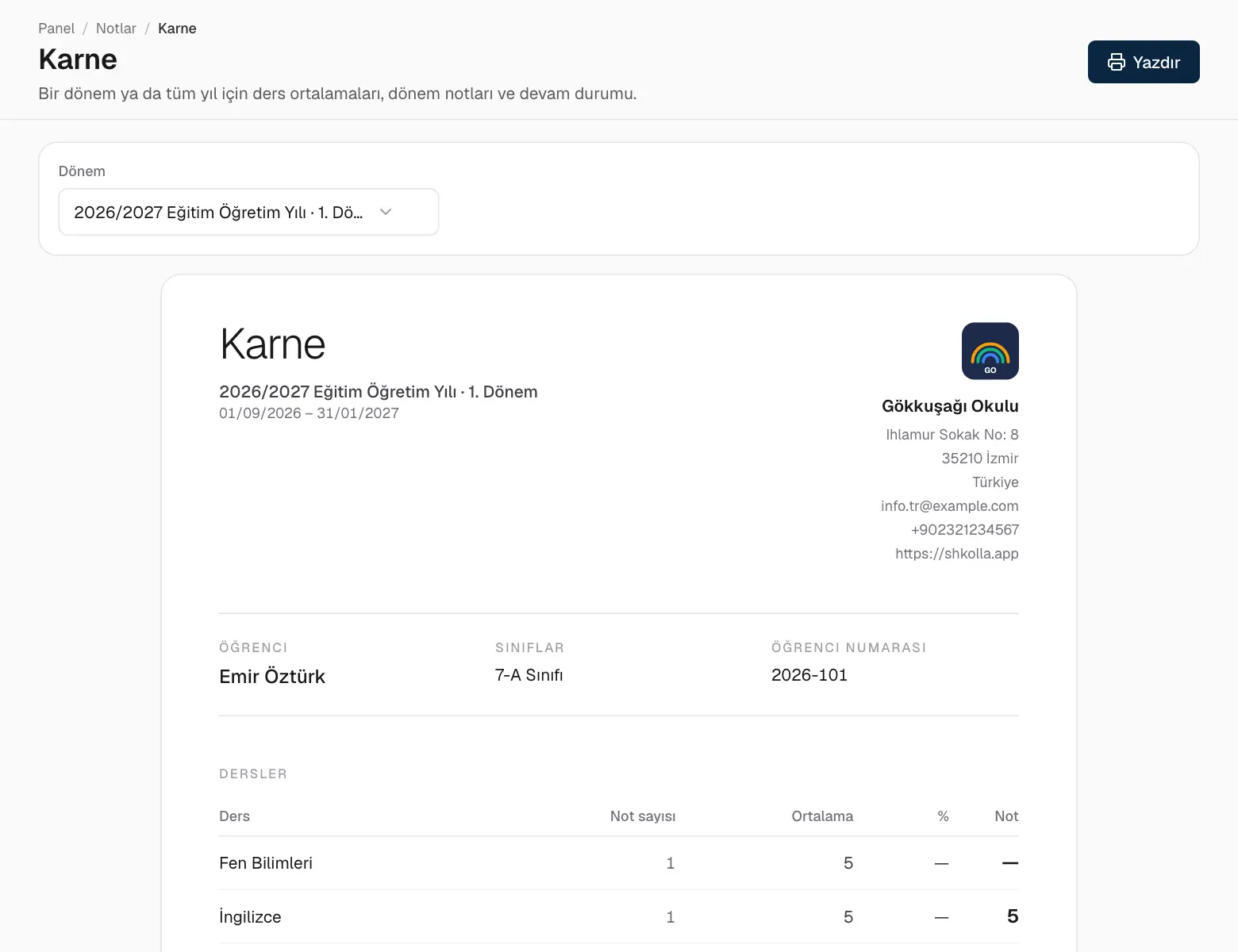Select the Fen Bilimleri course row
This screenshot has width=1238, height=952.
tap(619, 863)
